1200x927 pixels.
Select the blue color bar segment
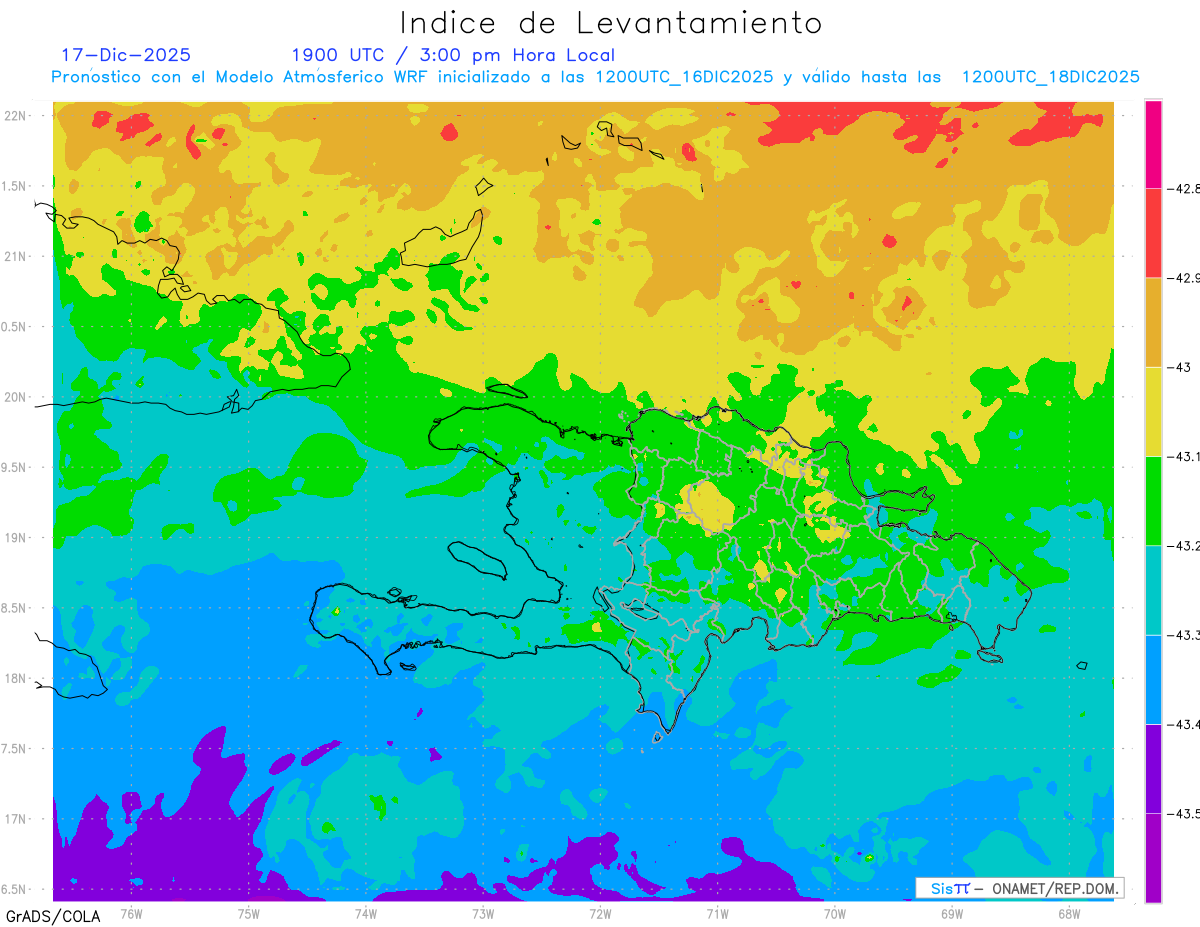point(1153,679)
